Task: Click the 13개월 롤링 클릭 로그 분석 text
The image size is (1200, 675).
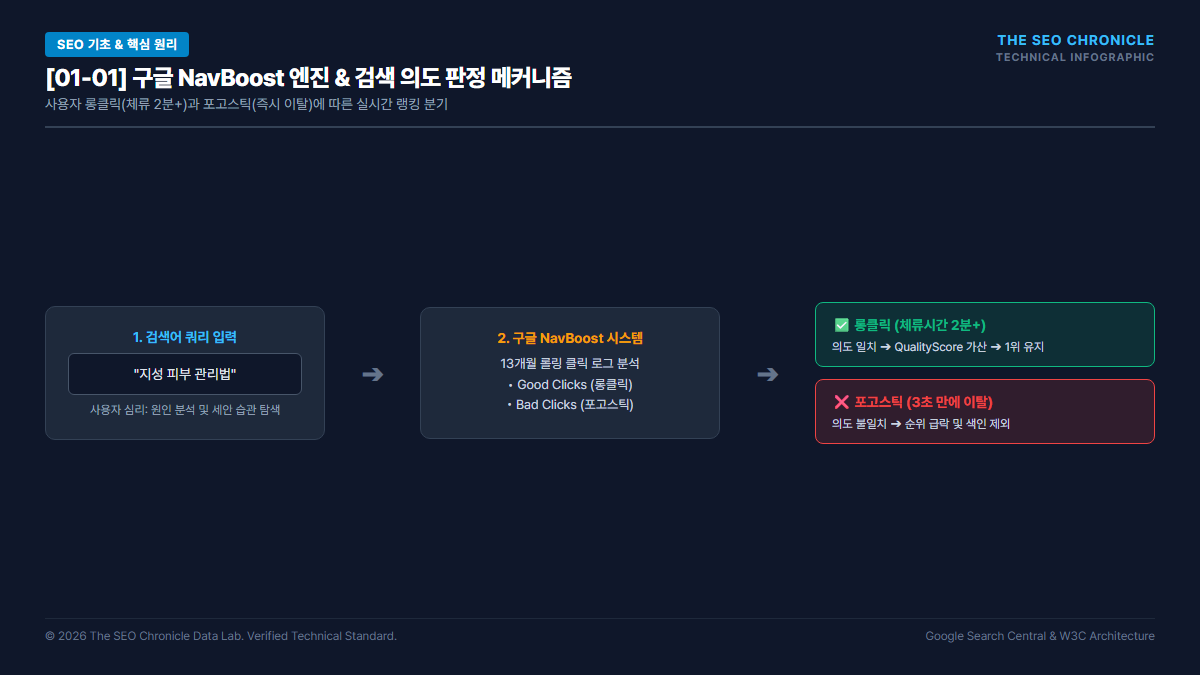Action: pos(570,363)
